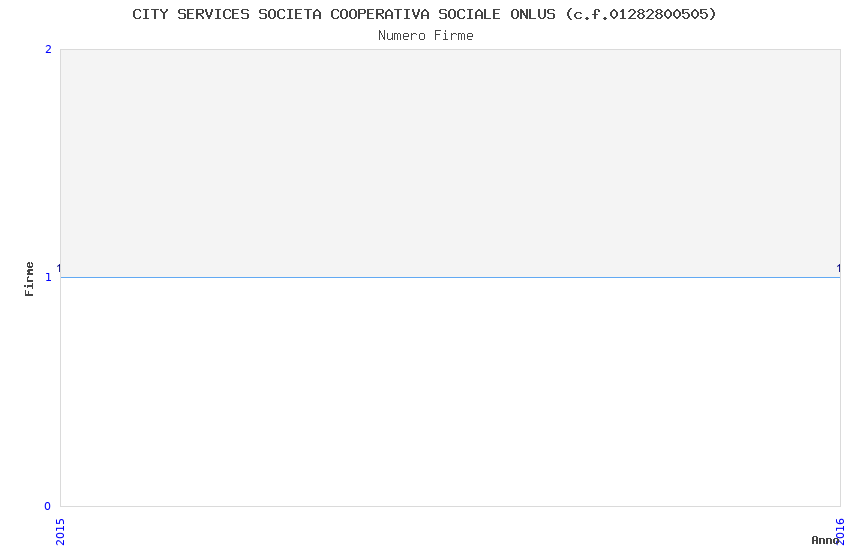Click the white plot area below the line
This screenshot has height=550, width=850.
coord(450,392)
